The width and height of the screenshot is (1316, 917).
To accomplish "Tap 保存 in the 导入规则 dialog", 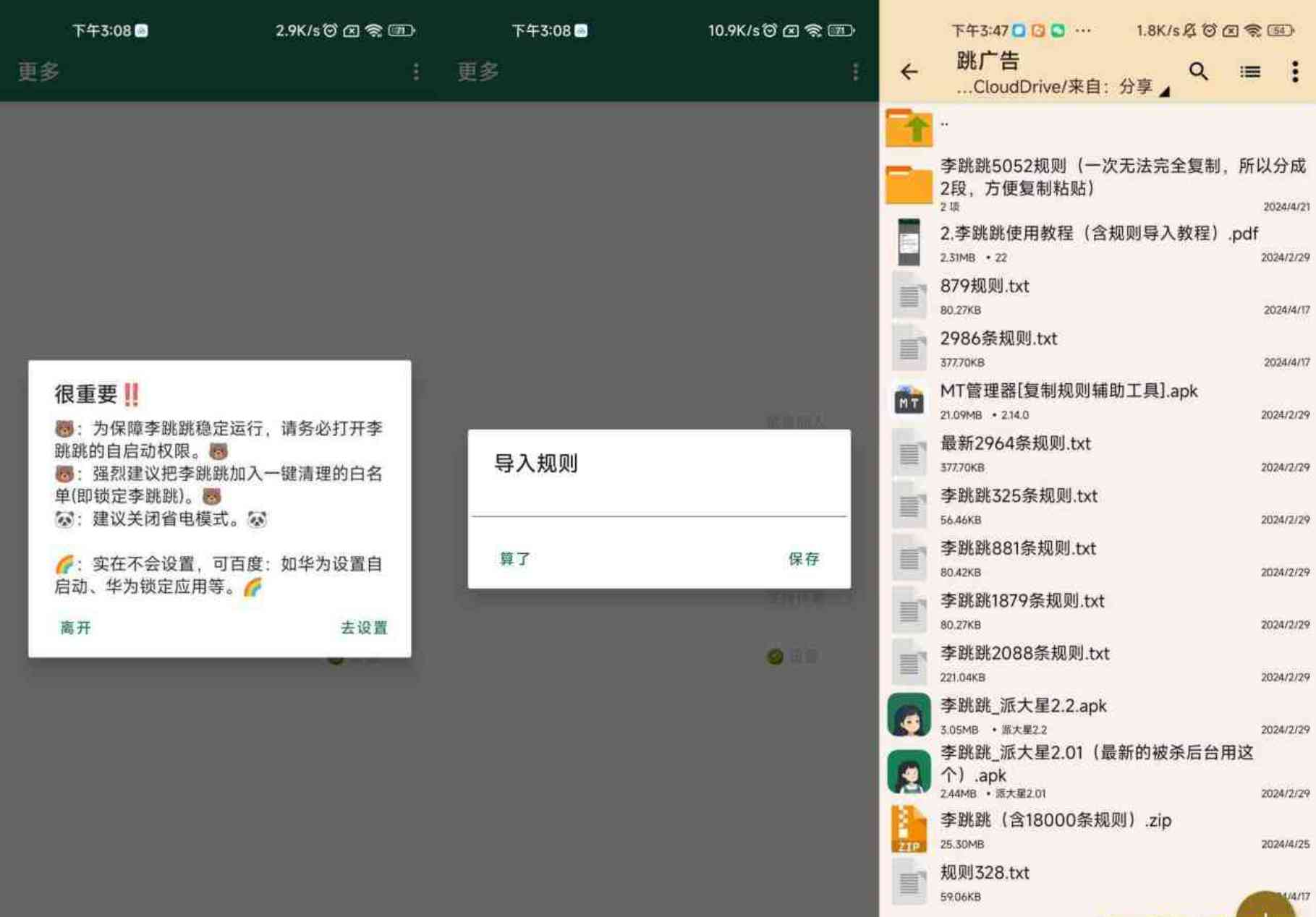I will coord(804,559).
